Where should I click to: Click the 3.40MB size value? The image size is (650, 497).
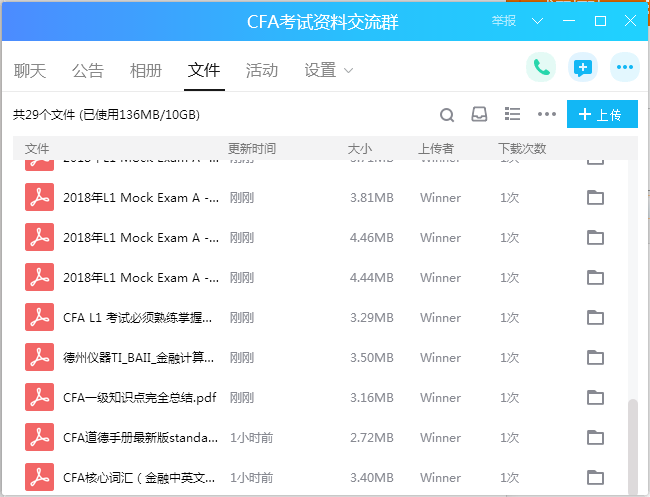coord(371,478)
